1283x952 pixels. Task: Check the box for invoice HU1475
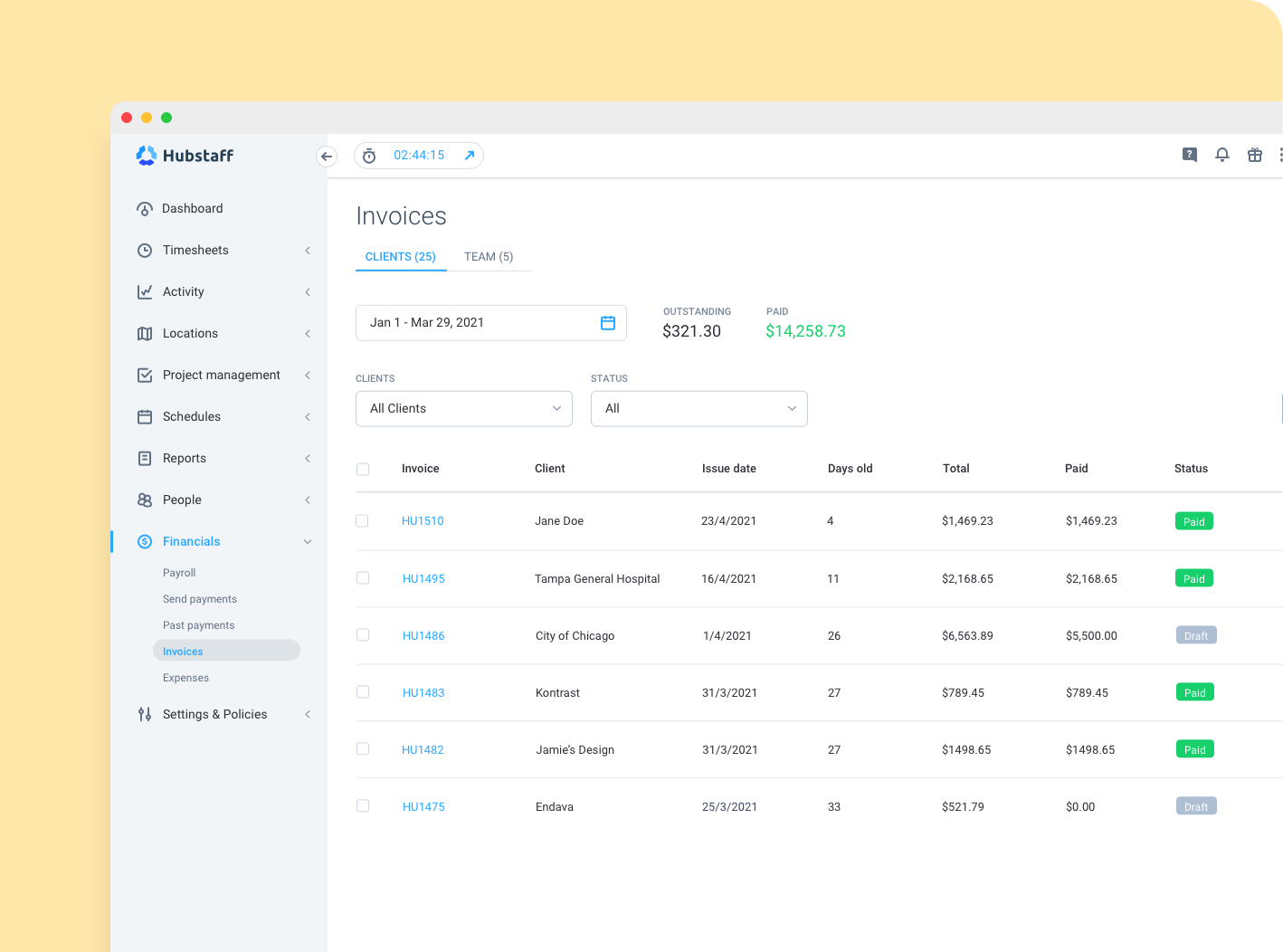[363, 806]
